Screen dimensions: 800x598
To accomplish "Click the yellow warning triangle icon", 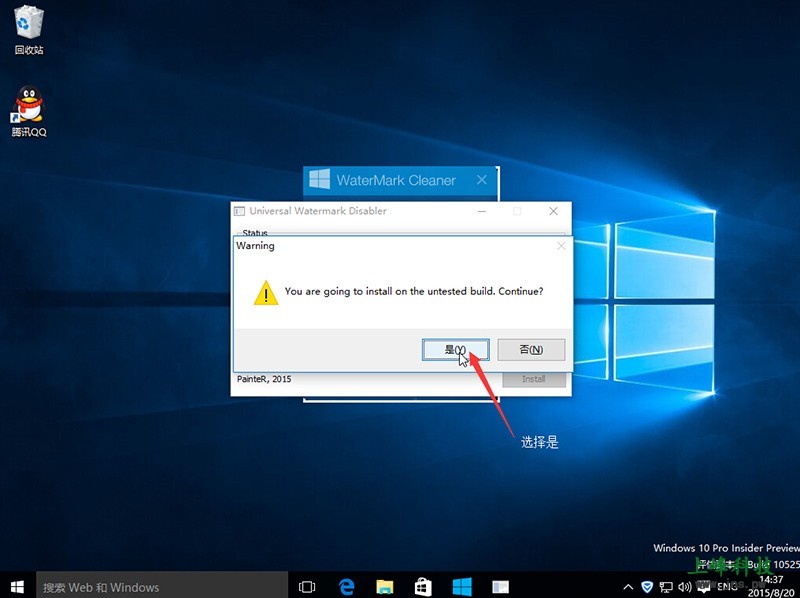I will coord(266,293).
